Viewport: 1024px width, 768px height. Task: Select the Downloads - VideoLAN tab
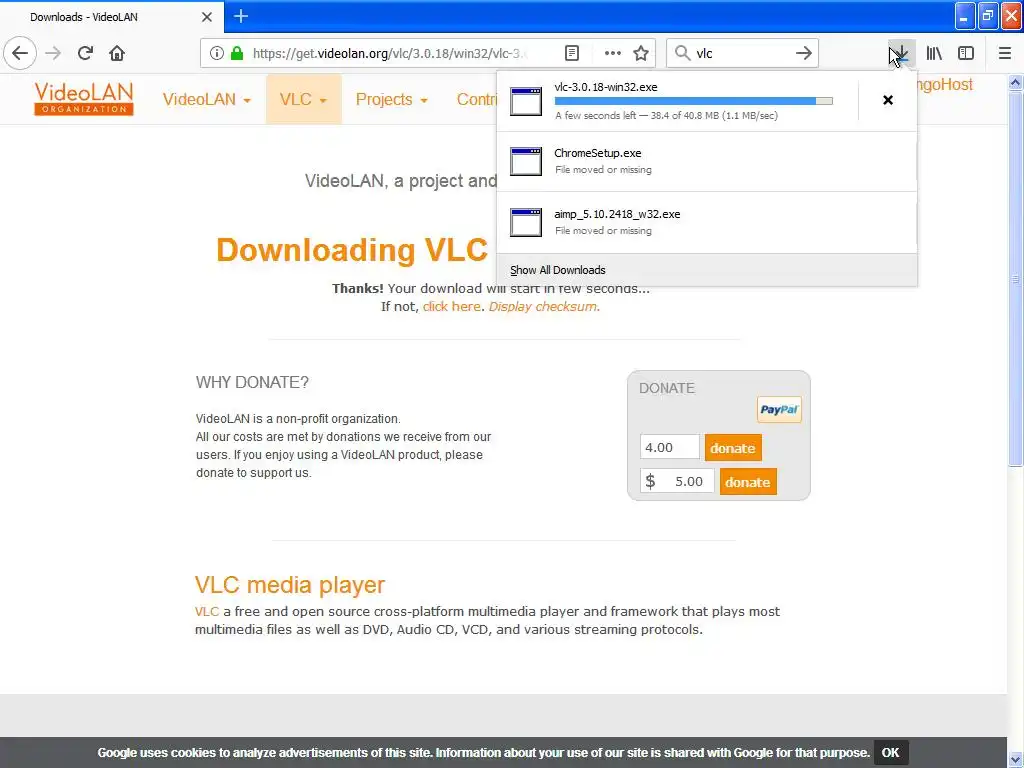112,17
